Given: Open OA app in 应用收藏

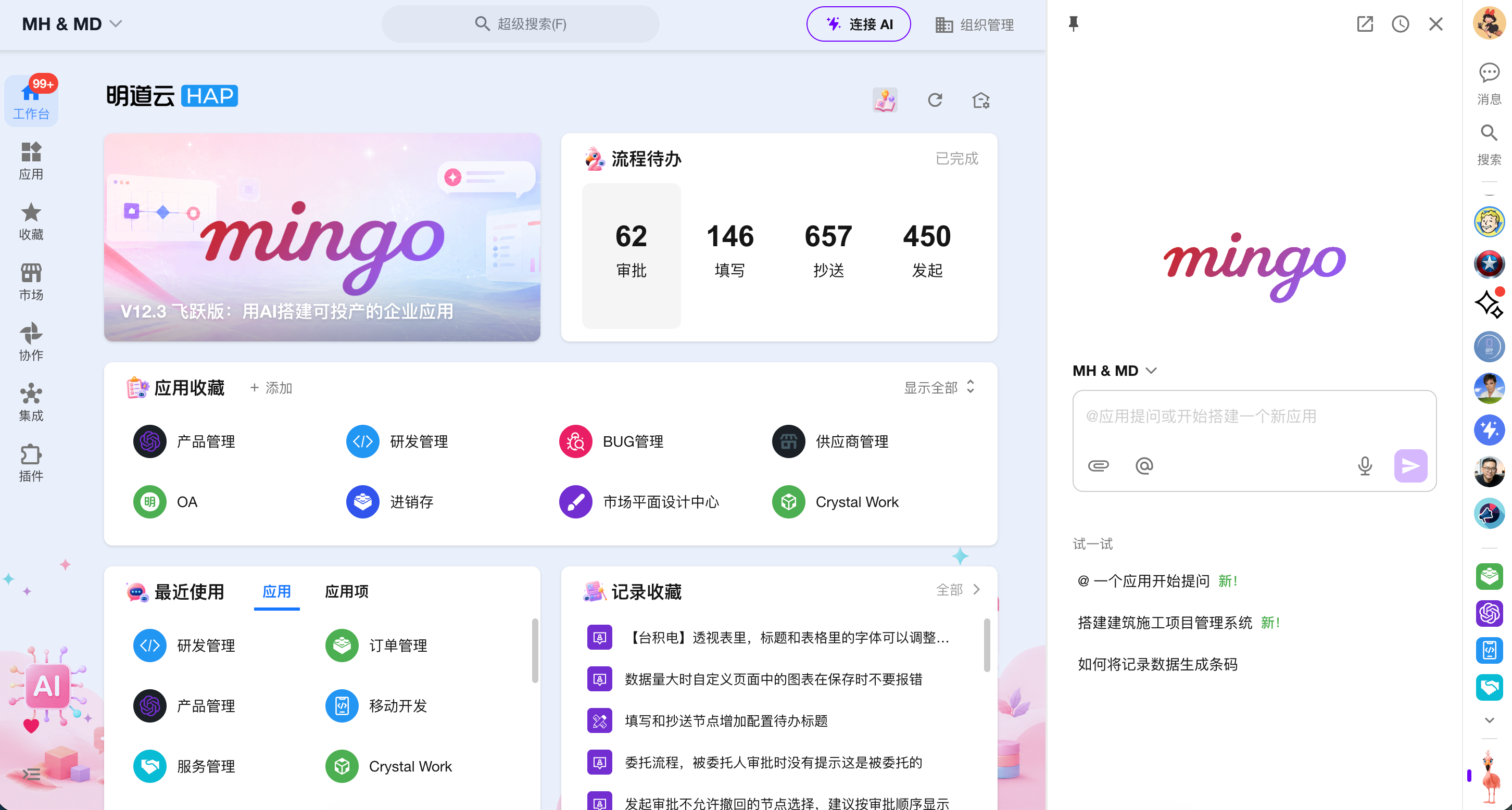Looking at the screenshot, I should [x=166, y=502].
